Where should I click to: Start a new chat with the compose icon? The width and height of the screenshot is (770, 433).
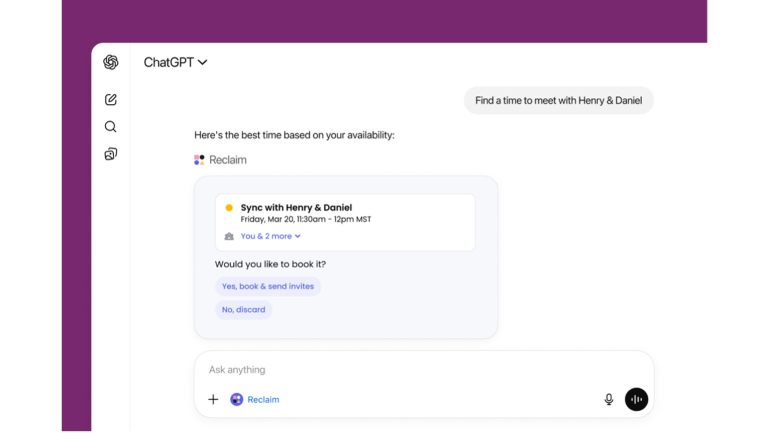pos(111,99)
